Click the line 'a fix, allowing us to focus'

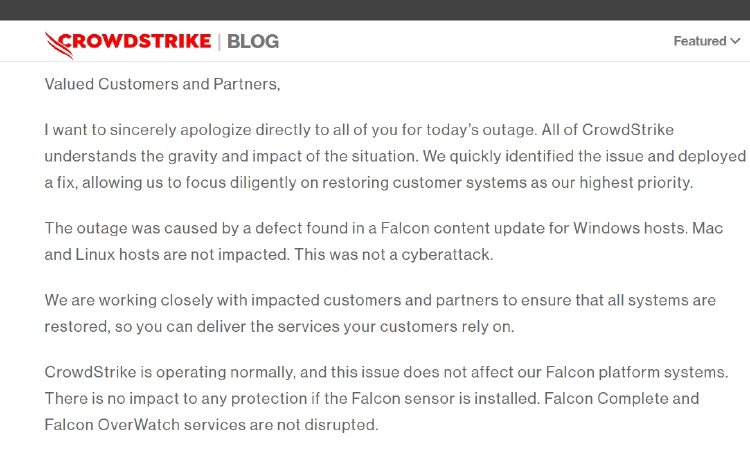click(369, 183)
